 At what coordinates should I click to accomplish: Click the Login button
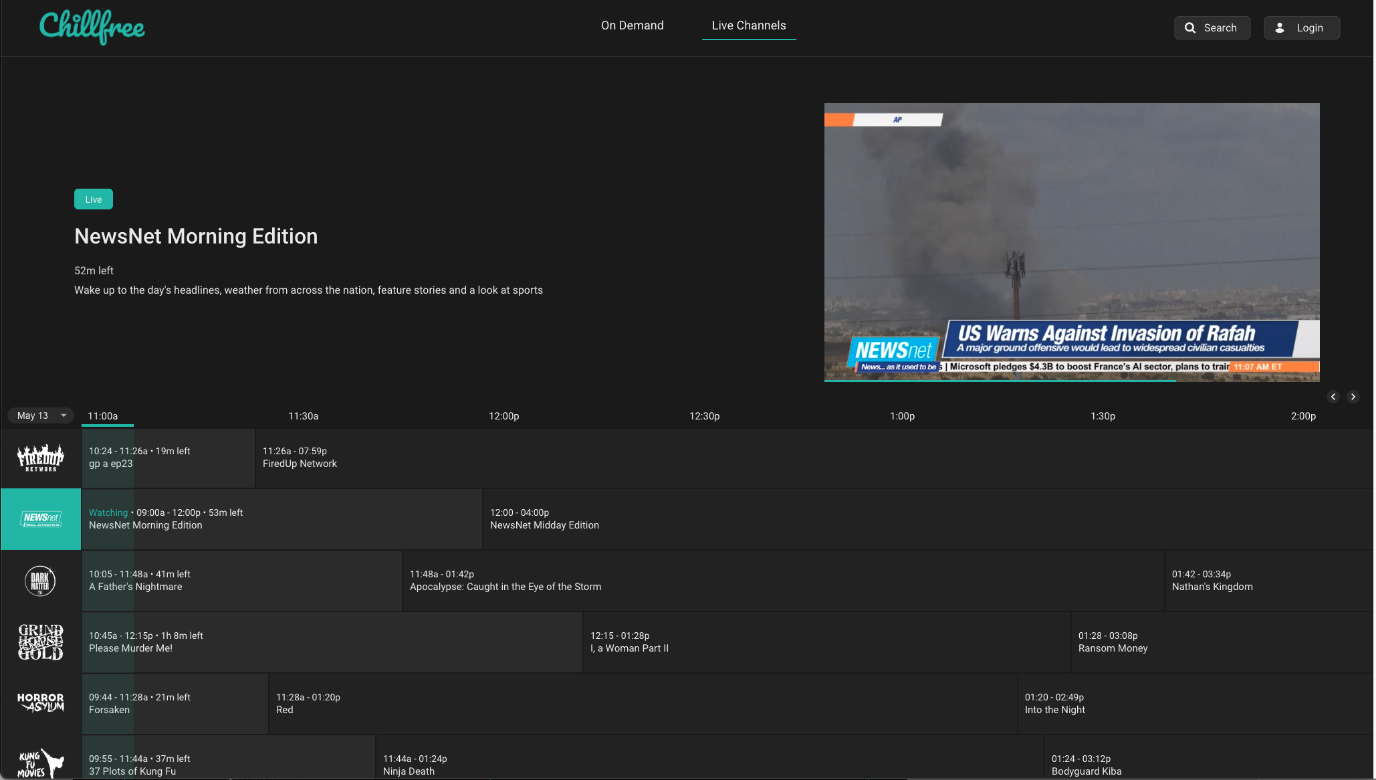point(1302,28)
